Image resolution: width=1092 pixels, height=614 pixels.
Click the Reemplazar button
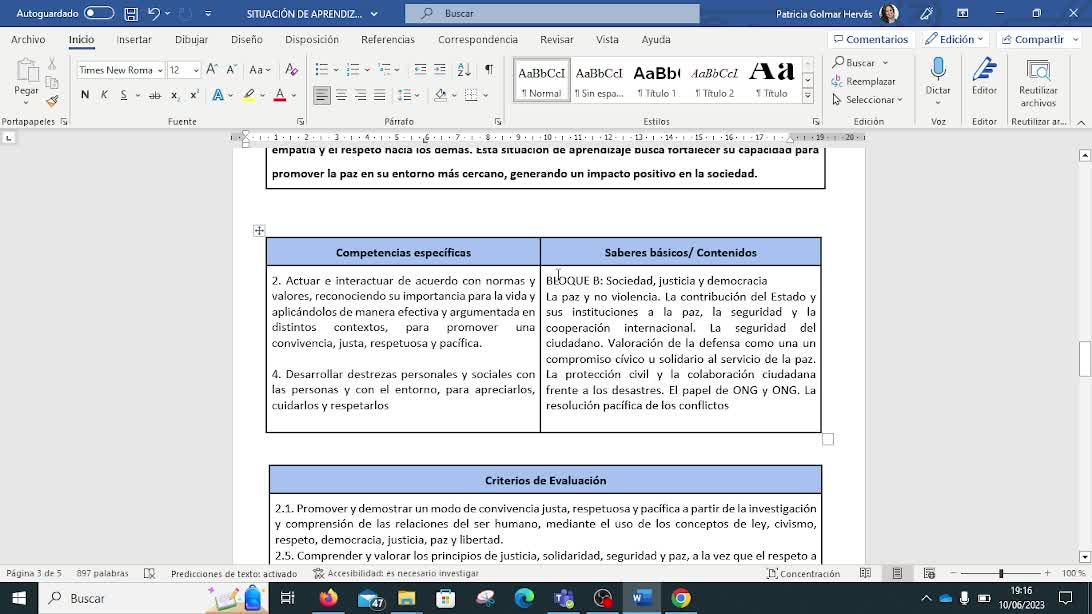tap(864, 81)
